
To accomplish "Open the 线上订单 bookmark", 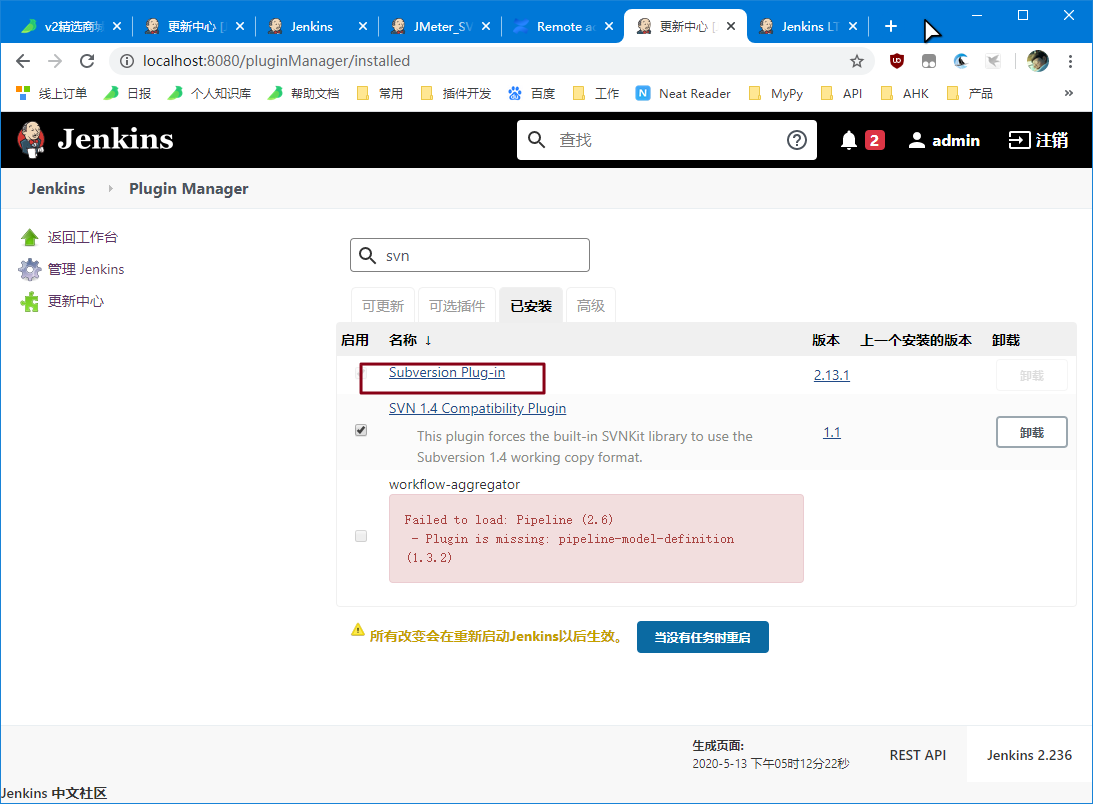I will coord(52,93).
